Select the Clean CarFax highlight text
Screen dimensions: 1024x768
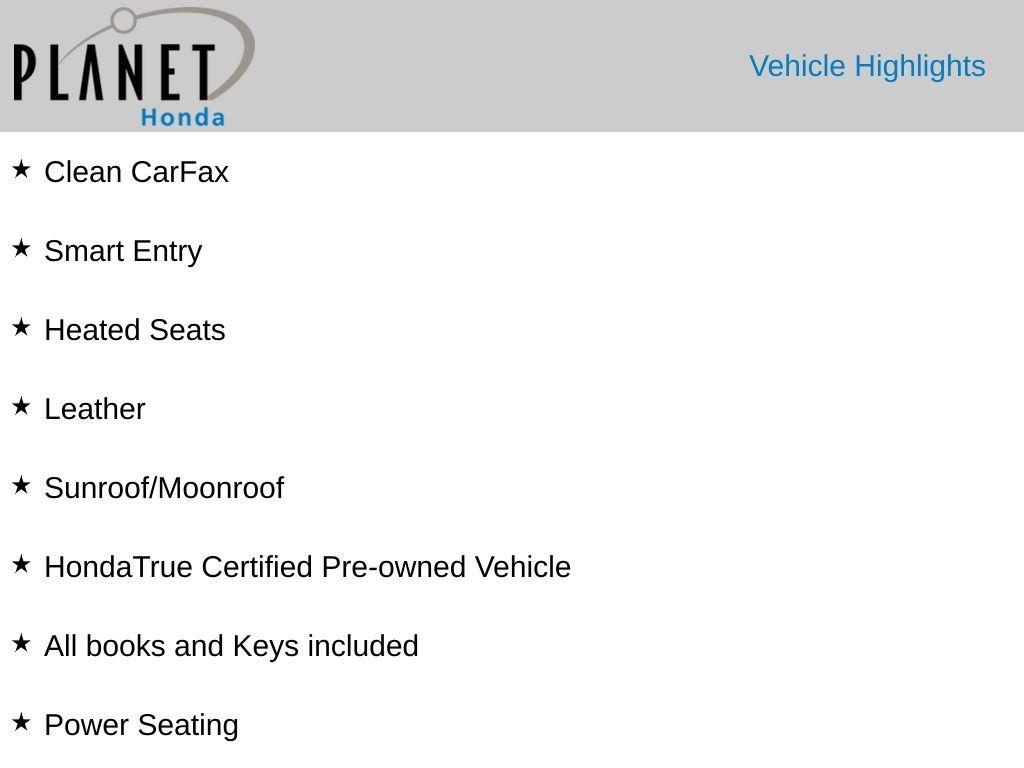coord(136,172)
